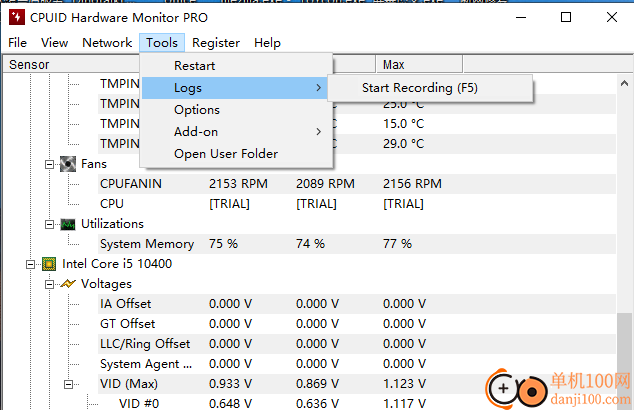Open the Network menu
Screen dimensions: 634x410
(107, 42)
